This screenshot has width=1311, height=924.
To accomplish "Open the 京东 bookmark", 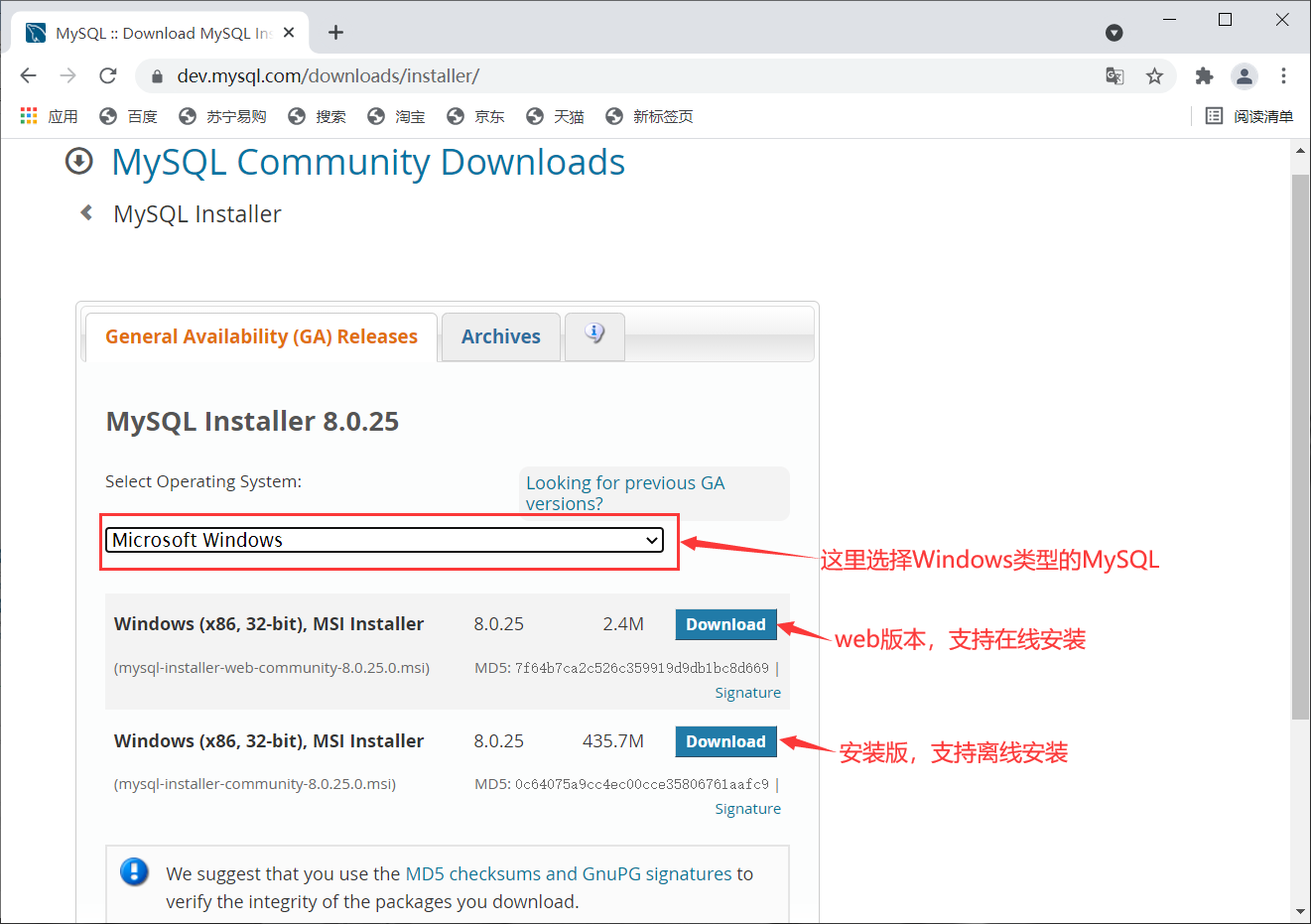I will click(x=475, y=116).
